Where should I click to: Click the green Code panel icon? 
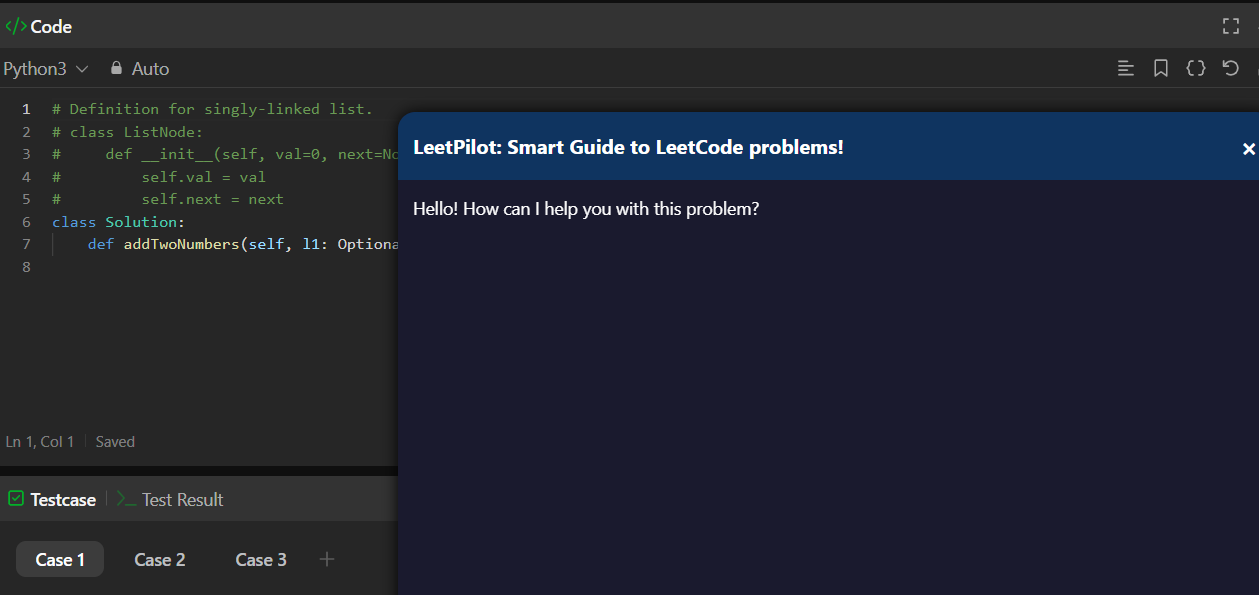(16, 26)
